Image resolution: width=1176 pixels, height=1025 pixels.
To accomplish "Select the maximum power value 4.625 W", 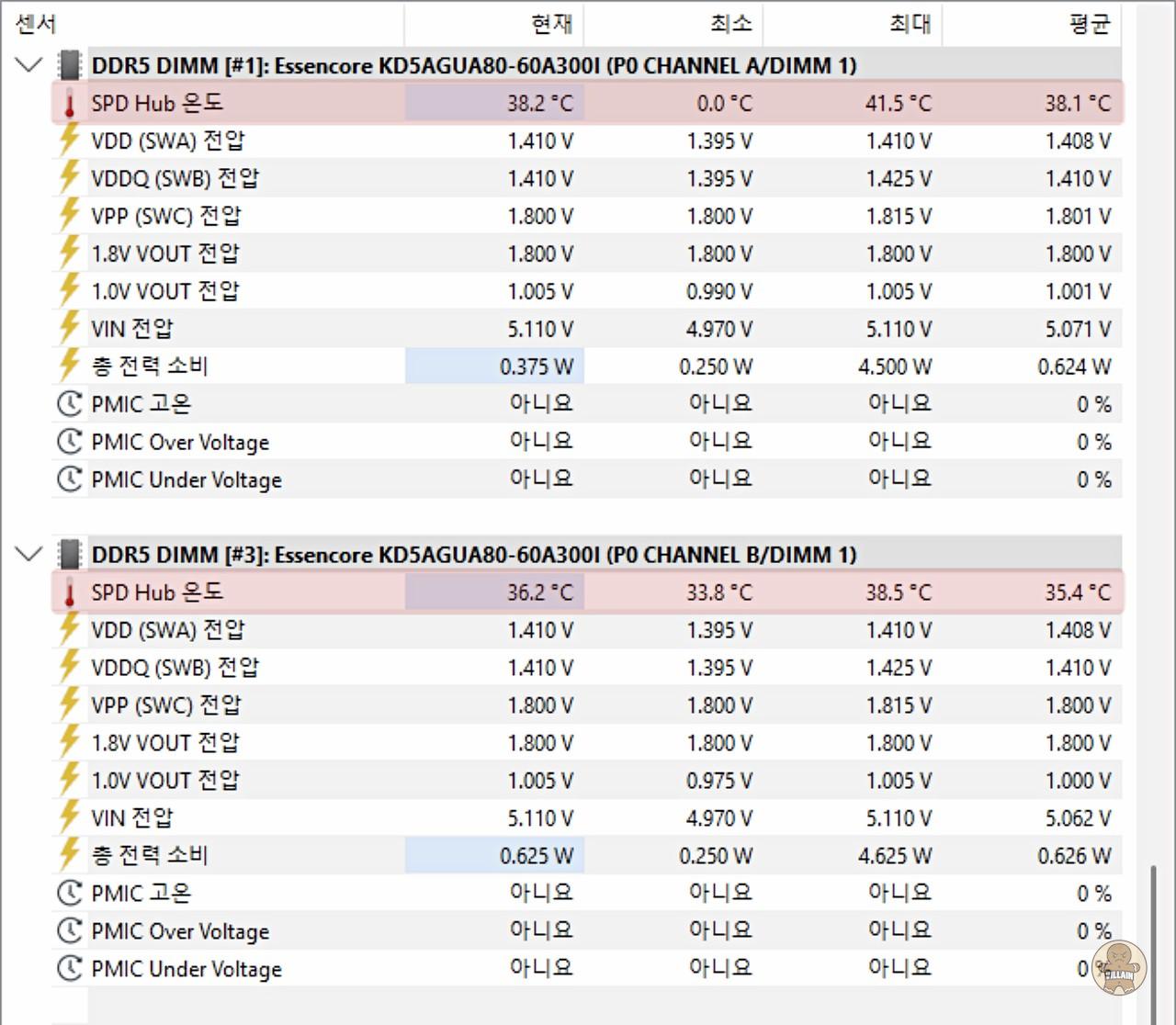I will click(895, 856).
